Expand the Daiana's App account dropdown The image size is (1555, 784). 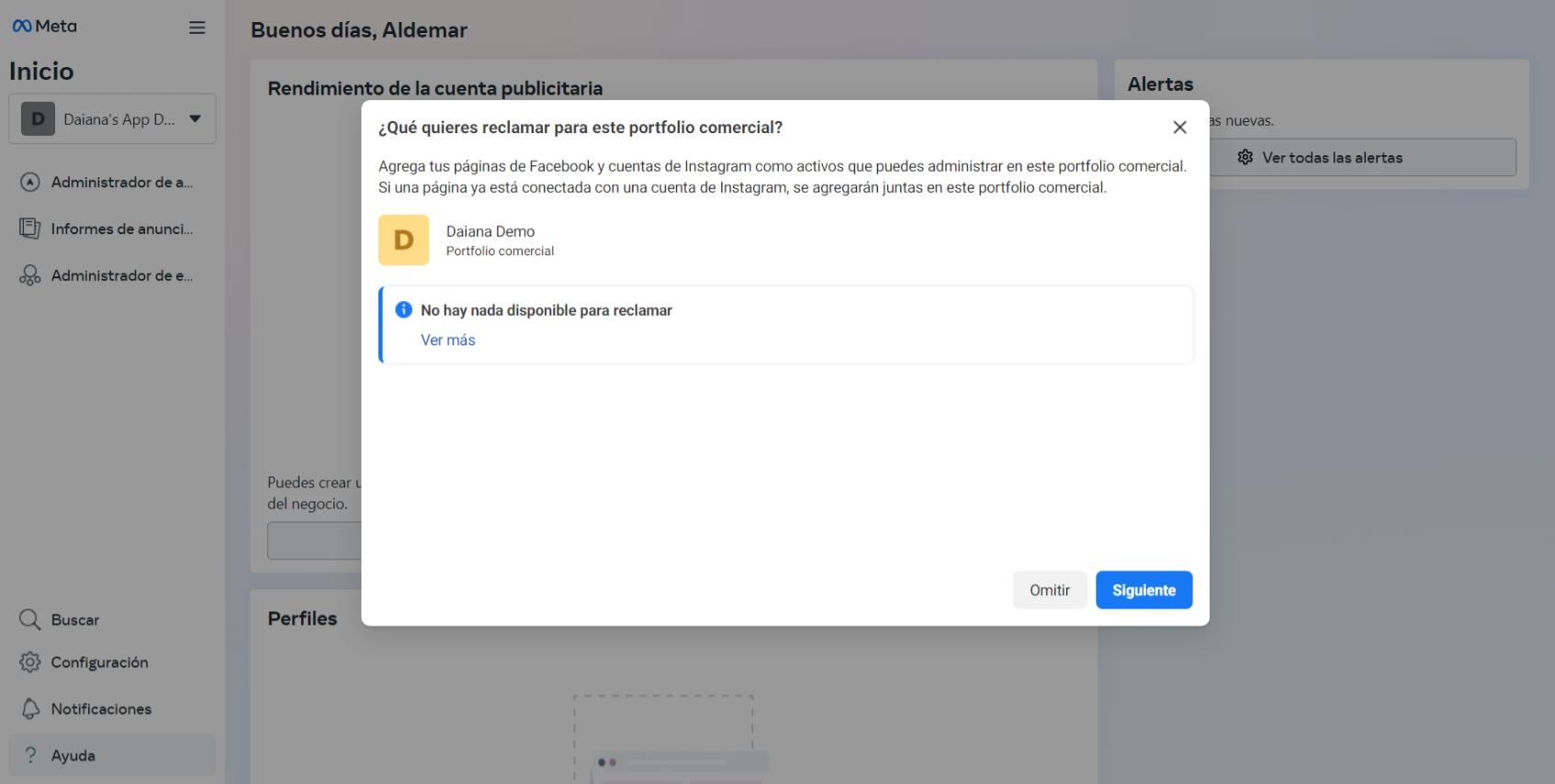point(195,118)
